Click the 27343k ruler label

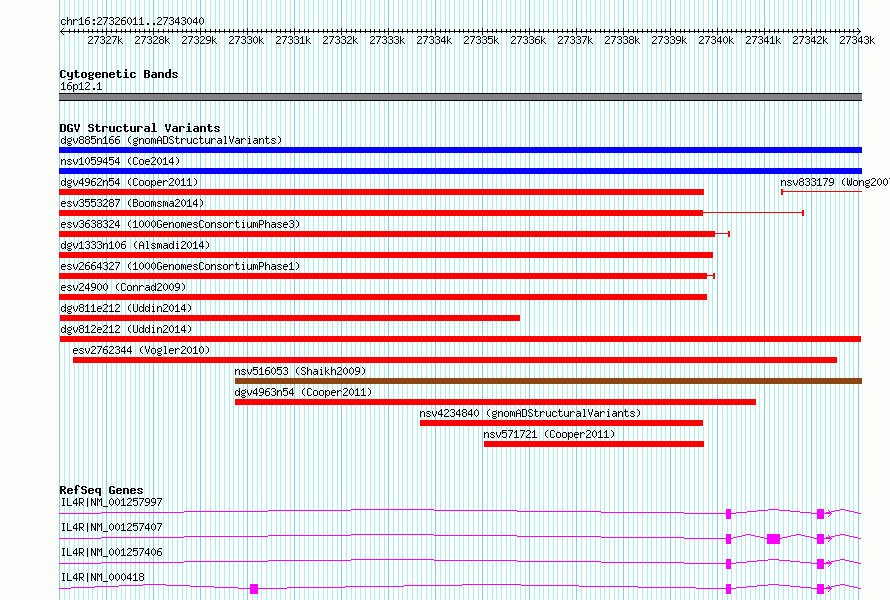coord(857,40)
